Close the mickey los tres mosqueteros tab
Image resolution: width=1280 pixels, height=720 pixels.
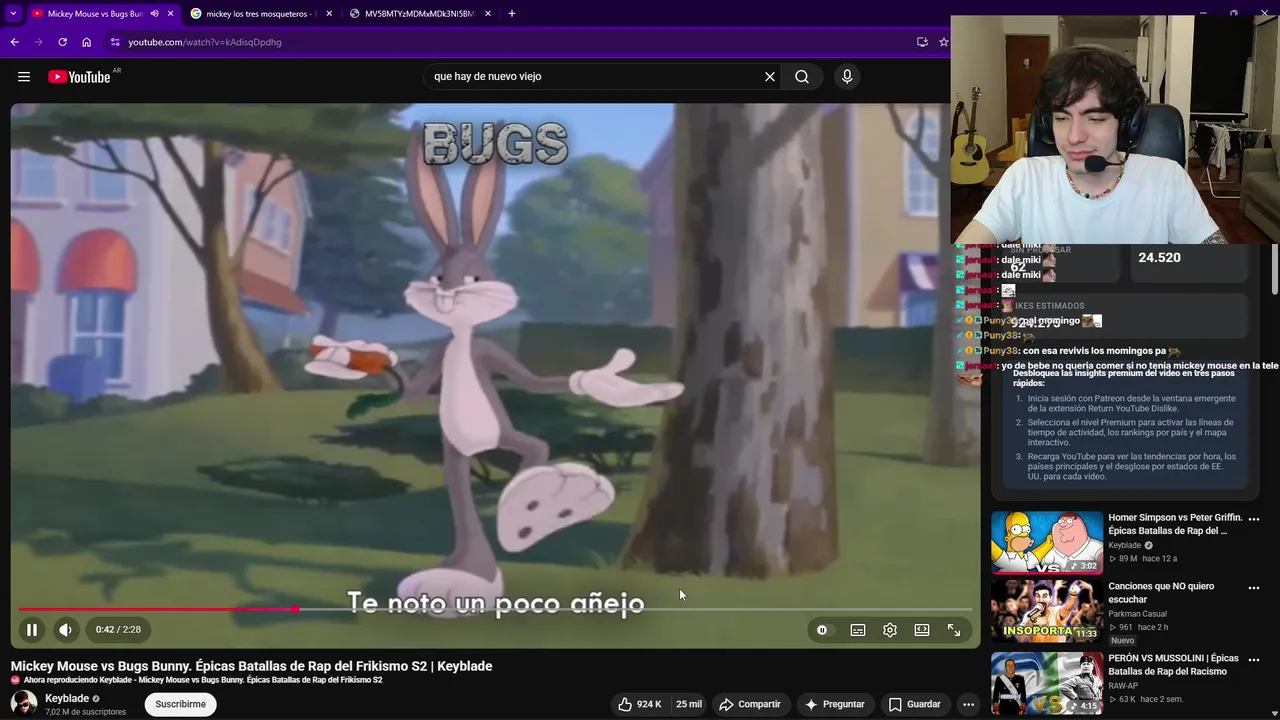pos(329,14)
